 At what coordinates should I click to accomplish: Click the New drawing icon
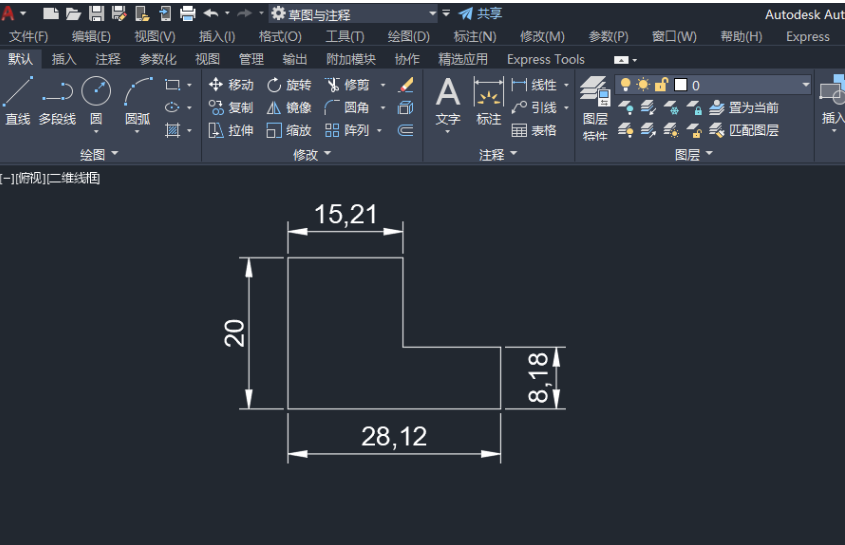[51, 13]
